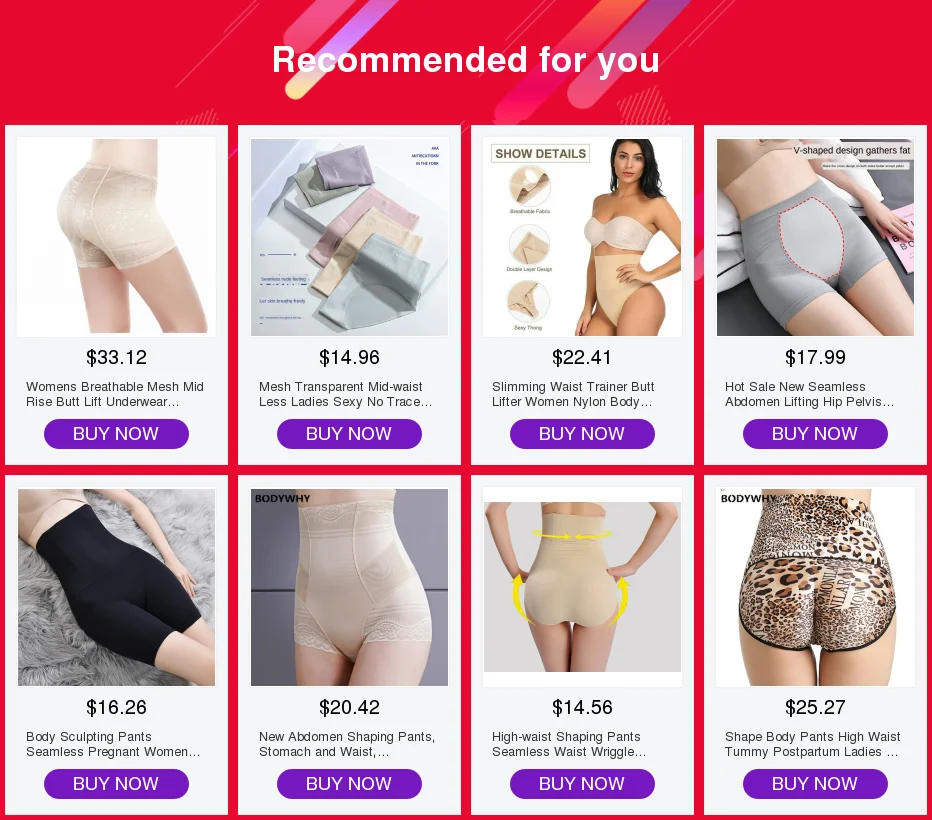Open the New Abdomen Shaping Pants title link
Image resolution: width=932 pixels, height=820 pixels.
347,744
